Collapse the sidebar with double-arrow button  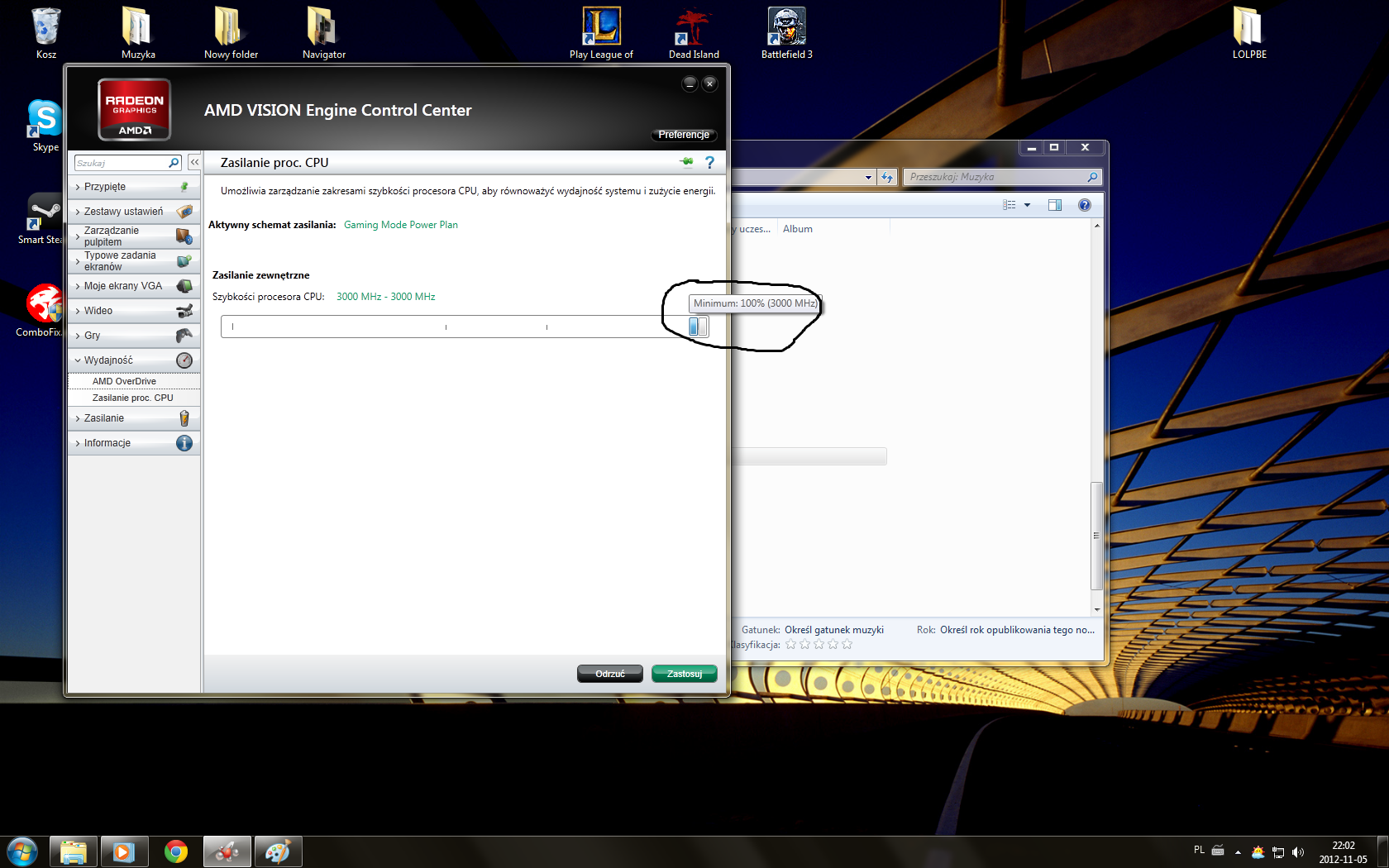[x=194, y=163]
